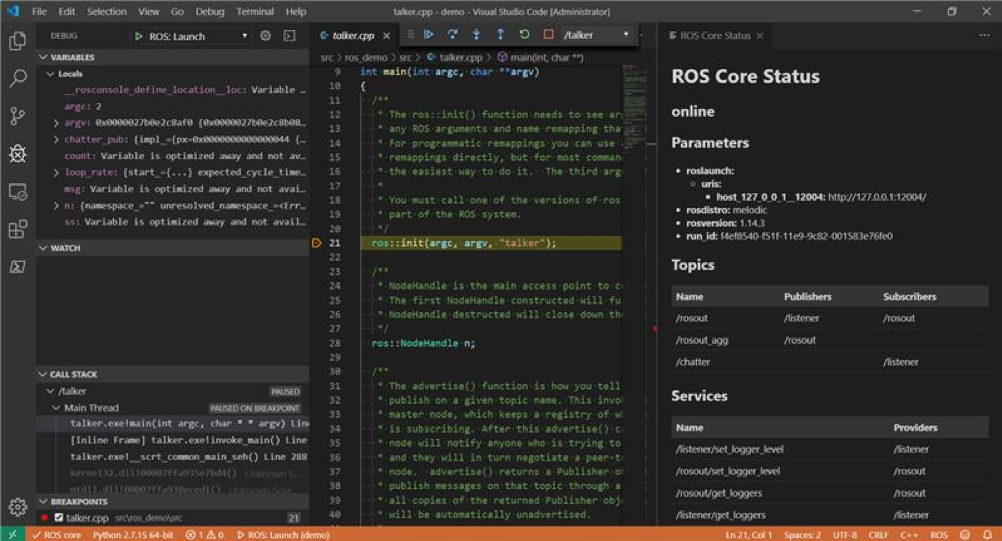Open Manage gear at bottom of activity bar
The height and width of the screenshot is (541, 1002).
(x=17, y=507)
